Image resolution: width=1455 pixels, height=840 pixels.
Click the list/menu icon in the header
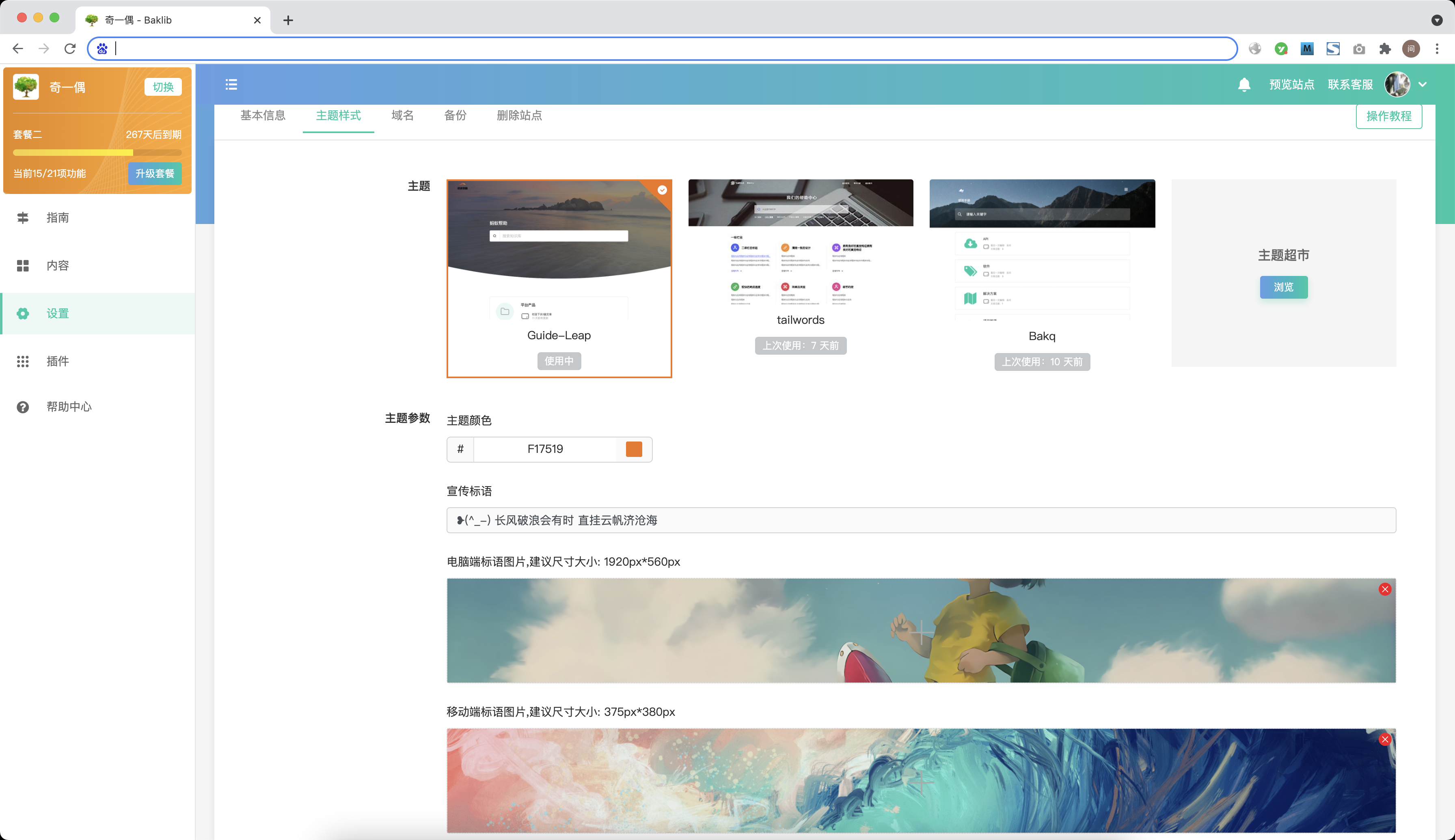(x=231, y=84)
